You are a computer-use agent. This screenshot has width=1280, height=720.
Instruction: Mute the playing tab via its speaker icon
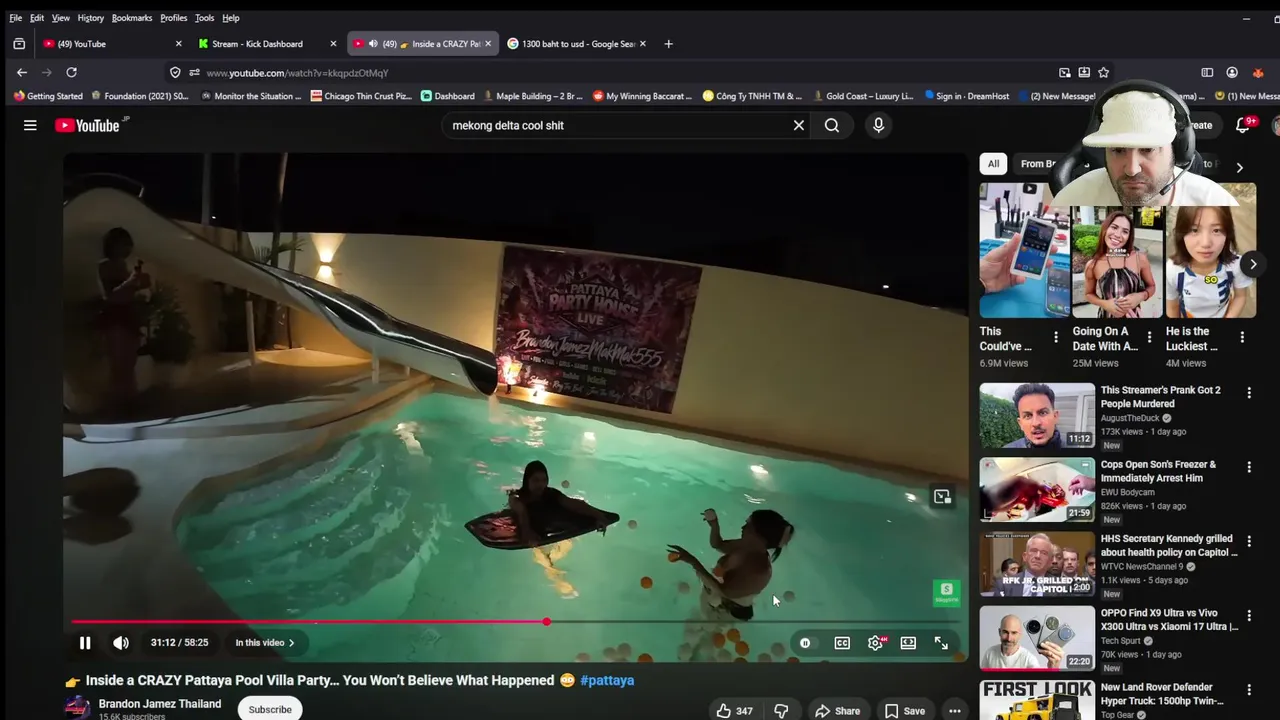click(x=373, y=44)
